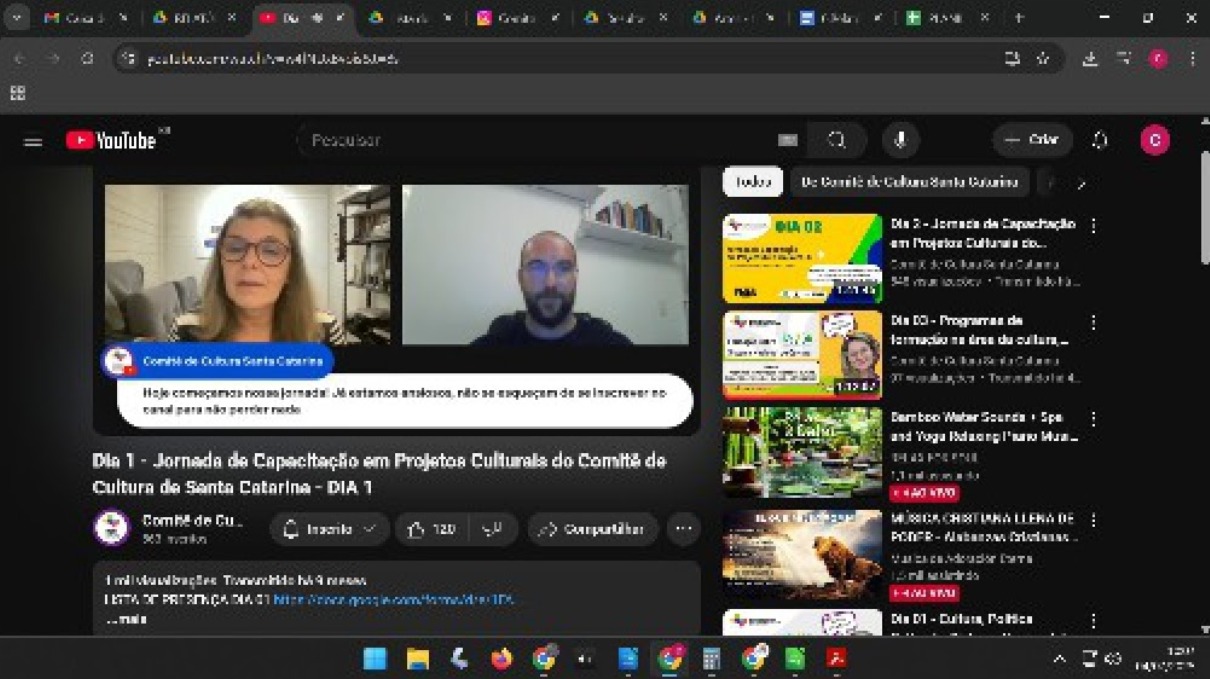The width and height of the screenshot is (1210, 679).
Task: Open the on-screen keyboard icon in search bar
Action: click(788, 141)
